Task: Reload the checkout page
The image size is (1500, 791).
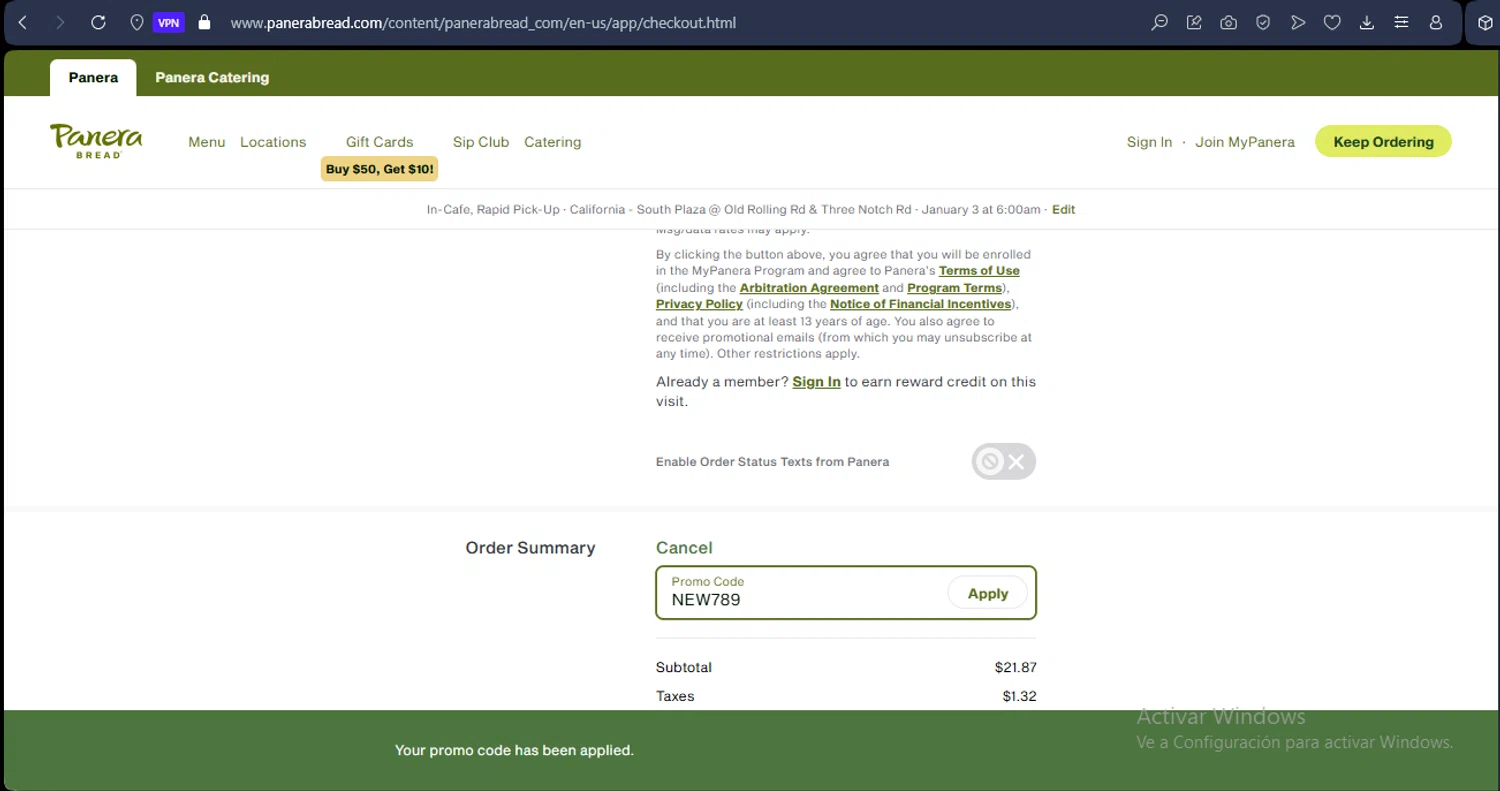Action: click(x=98, y=22)
